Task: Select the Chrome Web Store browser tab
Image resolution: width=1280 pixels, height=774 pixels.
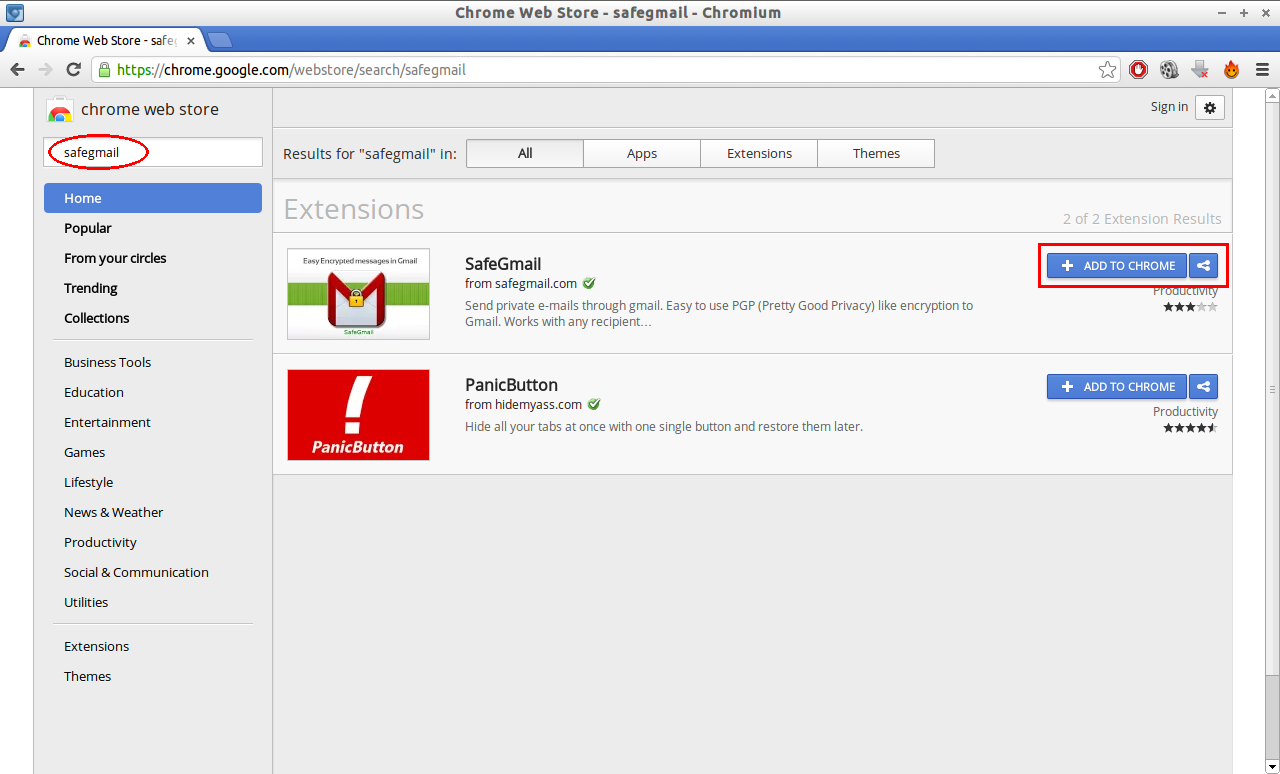Action: [105, 41]
